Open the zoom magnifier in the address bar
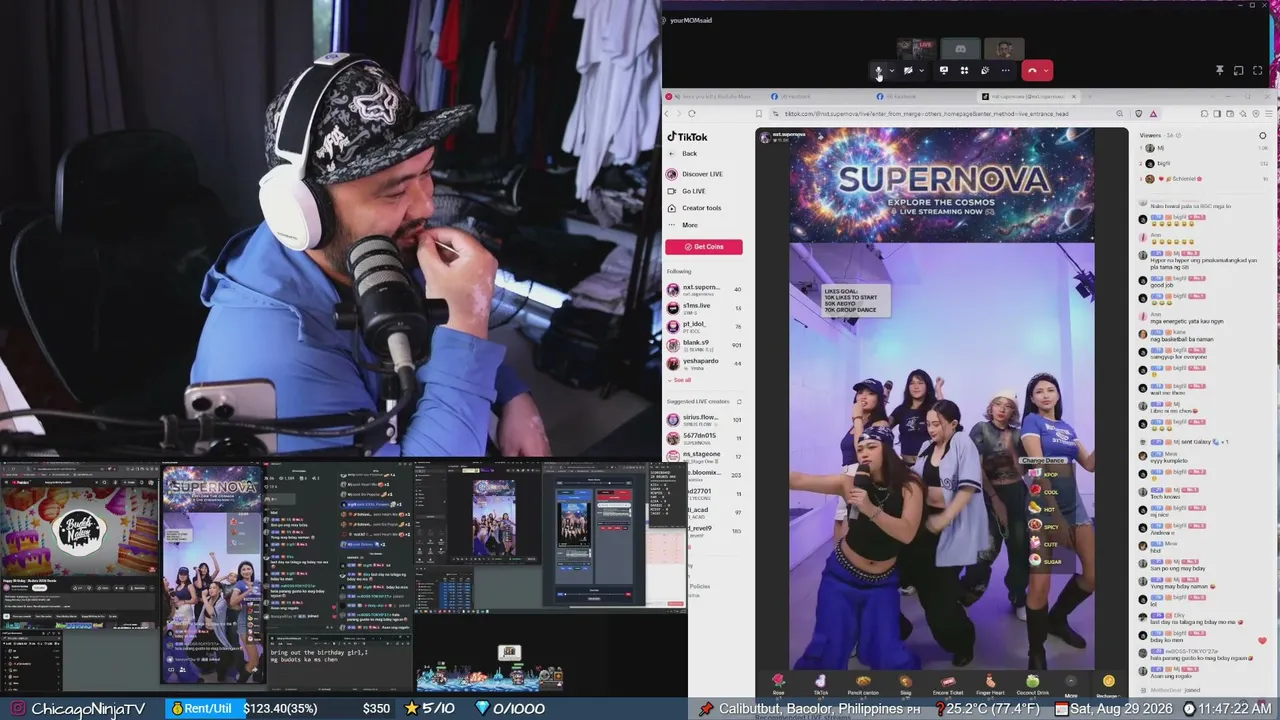 [1119, 114]
